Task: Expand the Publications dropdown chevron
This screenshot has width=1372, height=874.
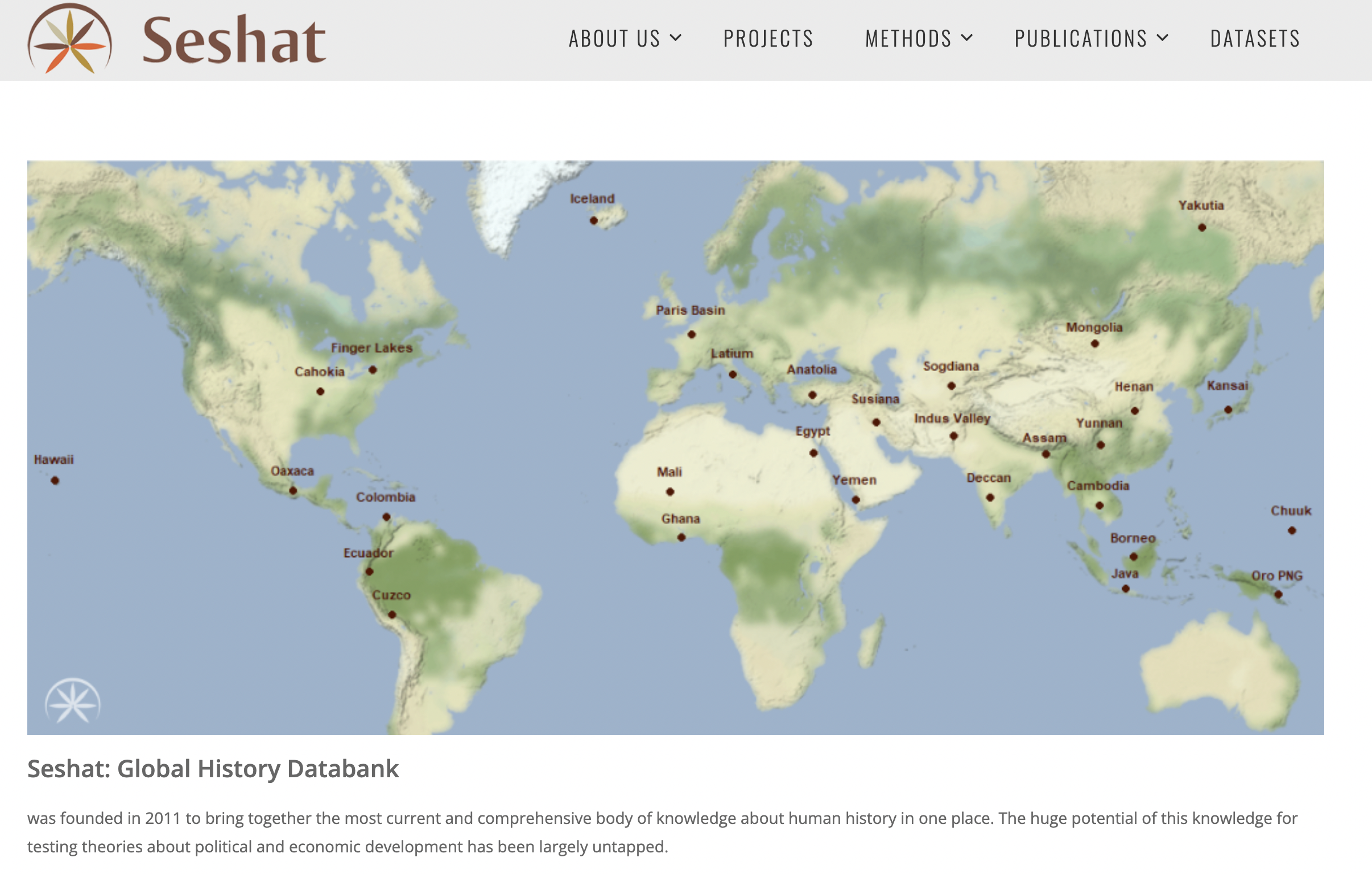Action: tap(1163, 38)
